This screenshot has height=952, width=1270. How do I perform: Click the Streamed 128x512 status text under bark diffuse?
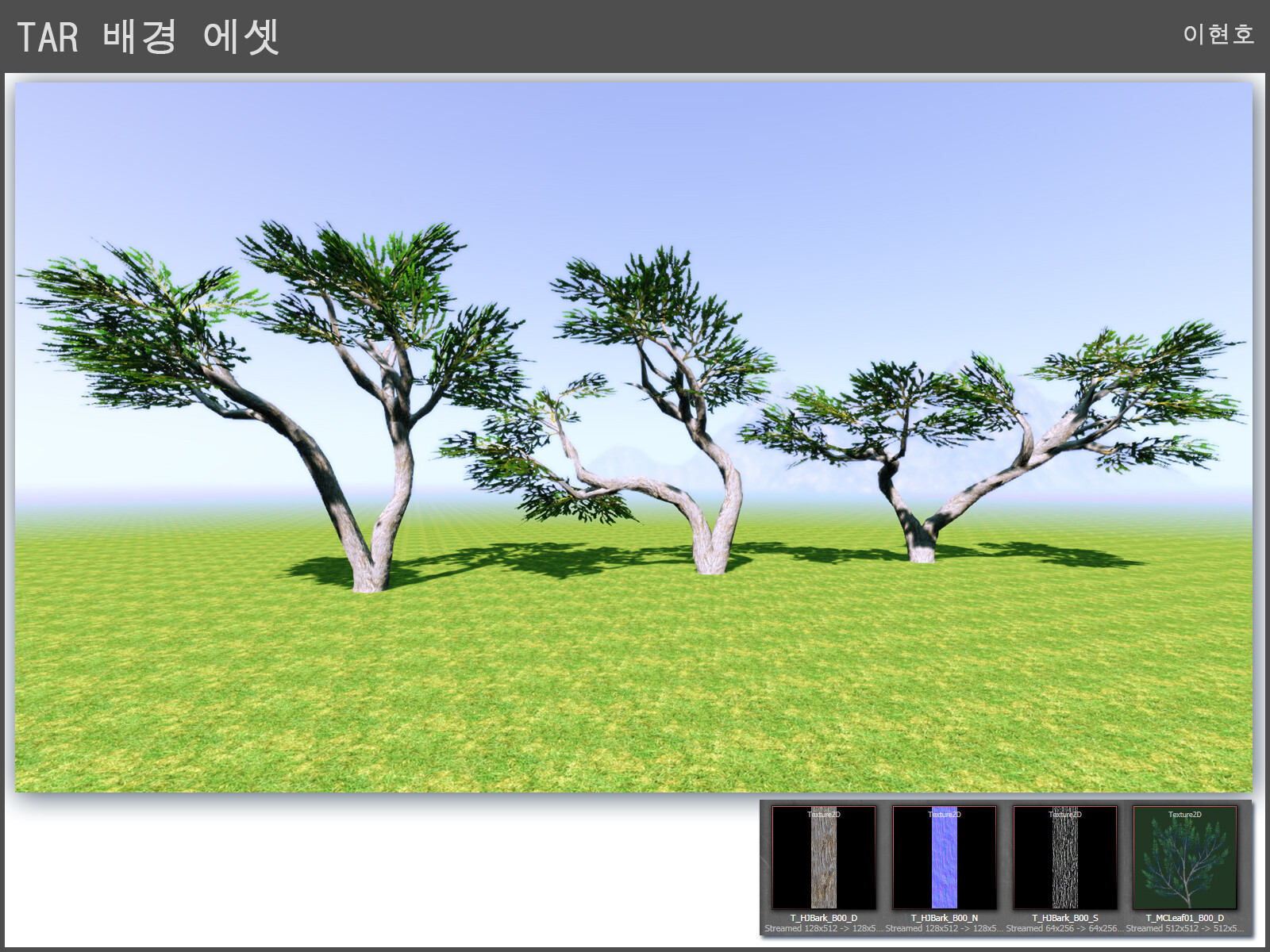coord(821,927)
